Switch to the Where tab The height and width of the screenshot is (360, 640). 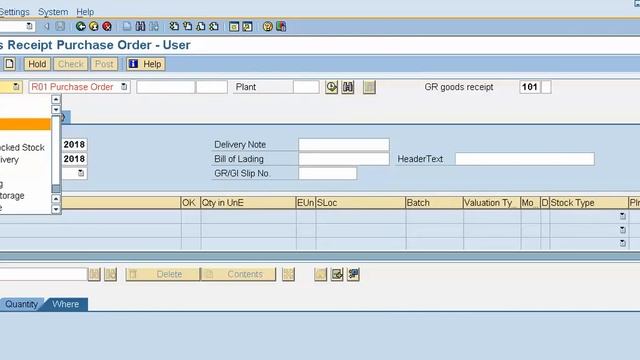[x=66, y=304]
